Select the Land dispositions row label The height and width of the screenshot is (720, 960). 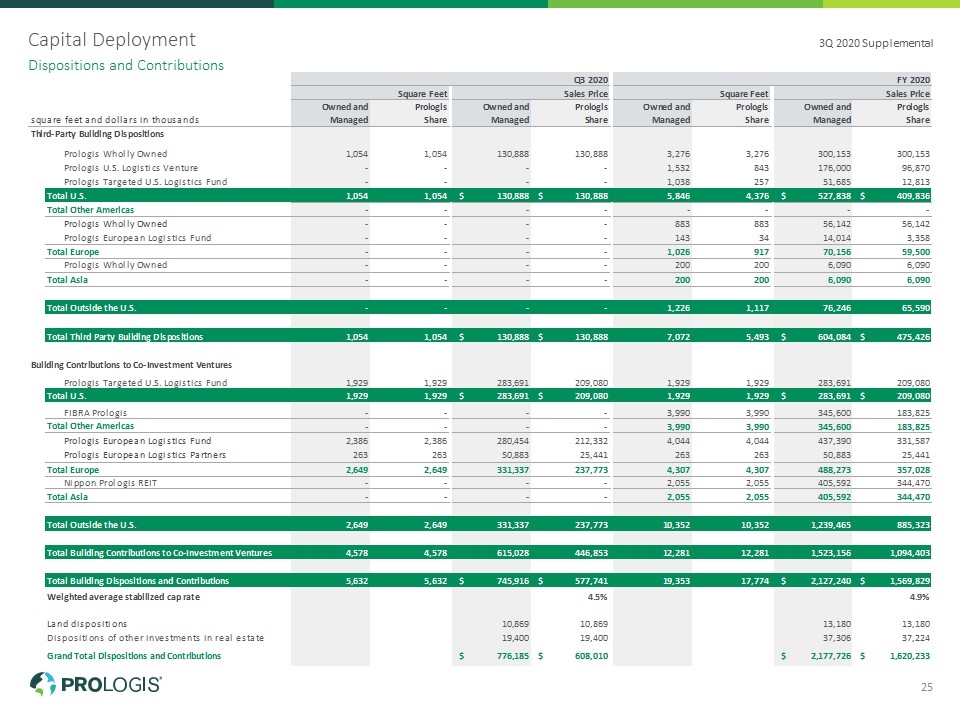click(x=87, y=624)
